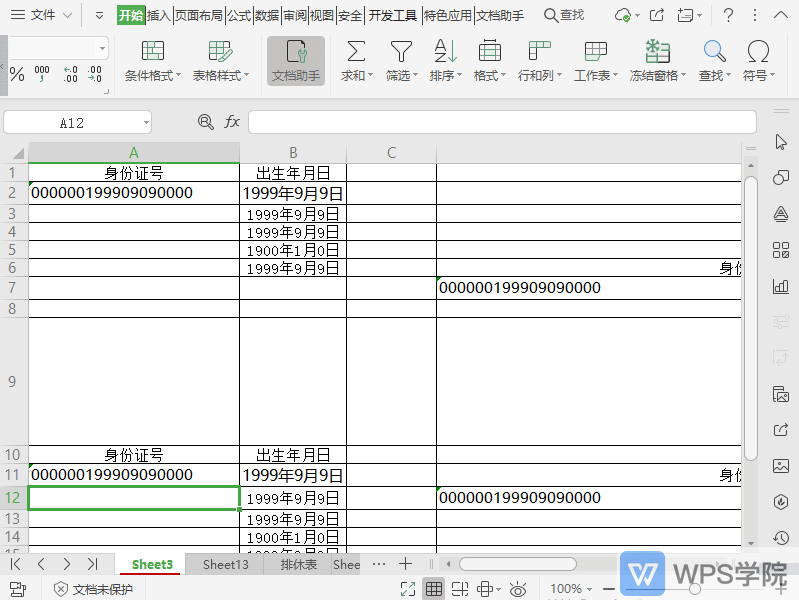Viewport: 799px width, 600px height.
Task: Click the 筛选 (Filter) funnel icon
Action: 401,52
